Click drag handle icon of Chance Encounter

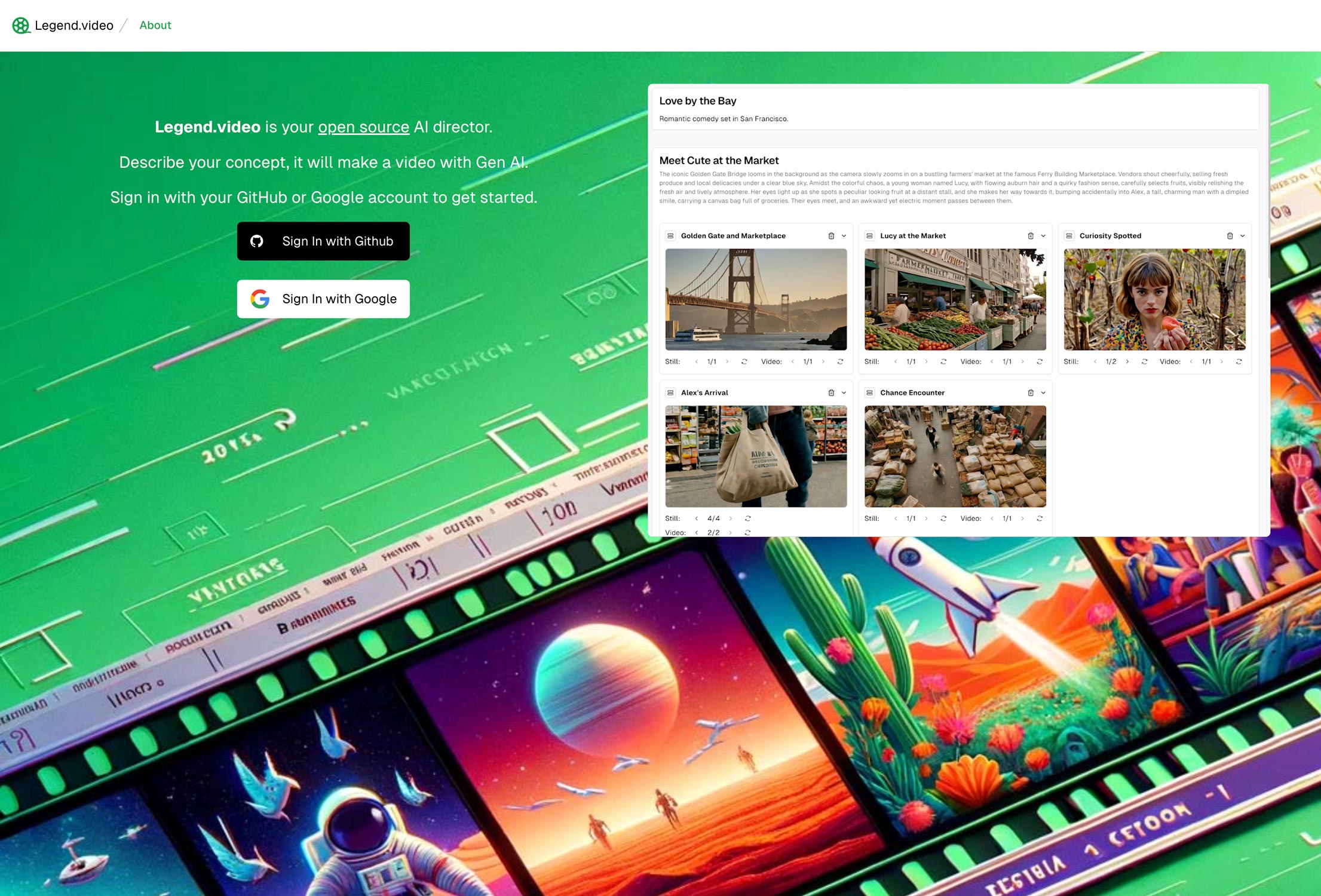[870, 392]
